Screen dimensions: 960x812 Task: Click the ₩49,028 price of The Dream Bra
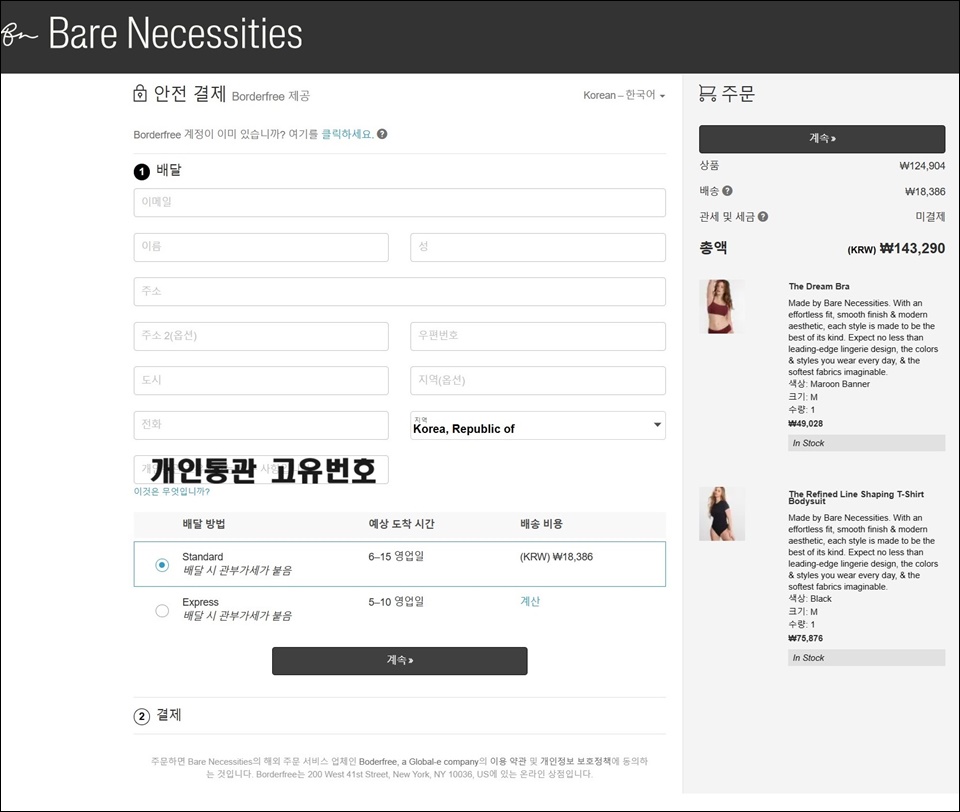tap(806, 423)
